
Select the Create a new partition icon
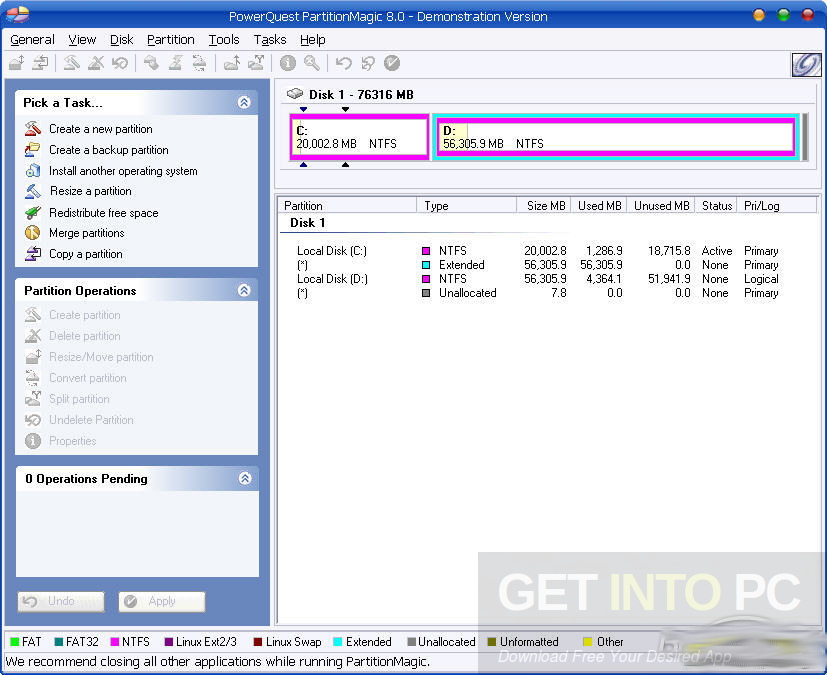[x=30, y=129]
